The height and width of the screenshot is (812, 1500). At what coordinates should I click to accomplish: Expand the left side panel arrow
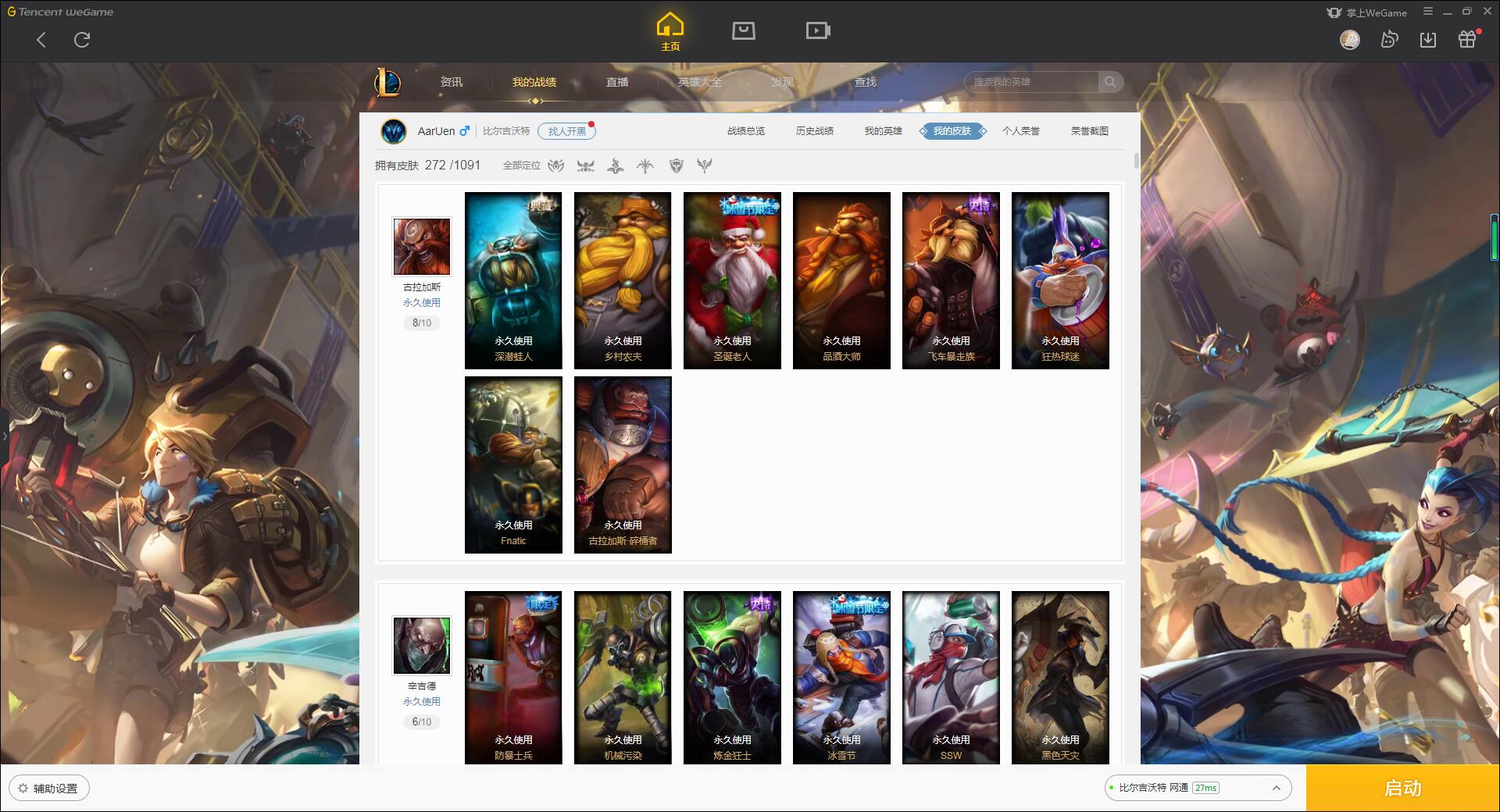(x=4, y=436)
